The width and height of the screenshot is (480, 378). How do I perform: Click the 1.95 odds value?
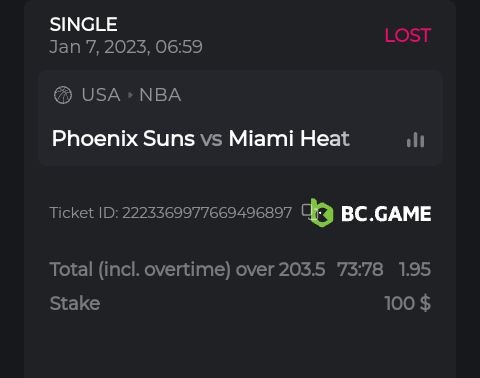[415, 269]
